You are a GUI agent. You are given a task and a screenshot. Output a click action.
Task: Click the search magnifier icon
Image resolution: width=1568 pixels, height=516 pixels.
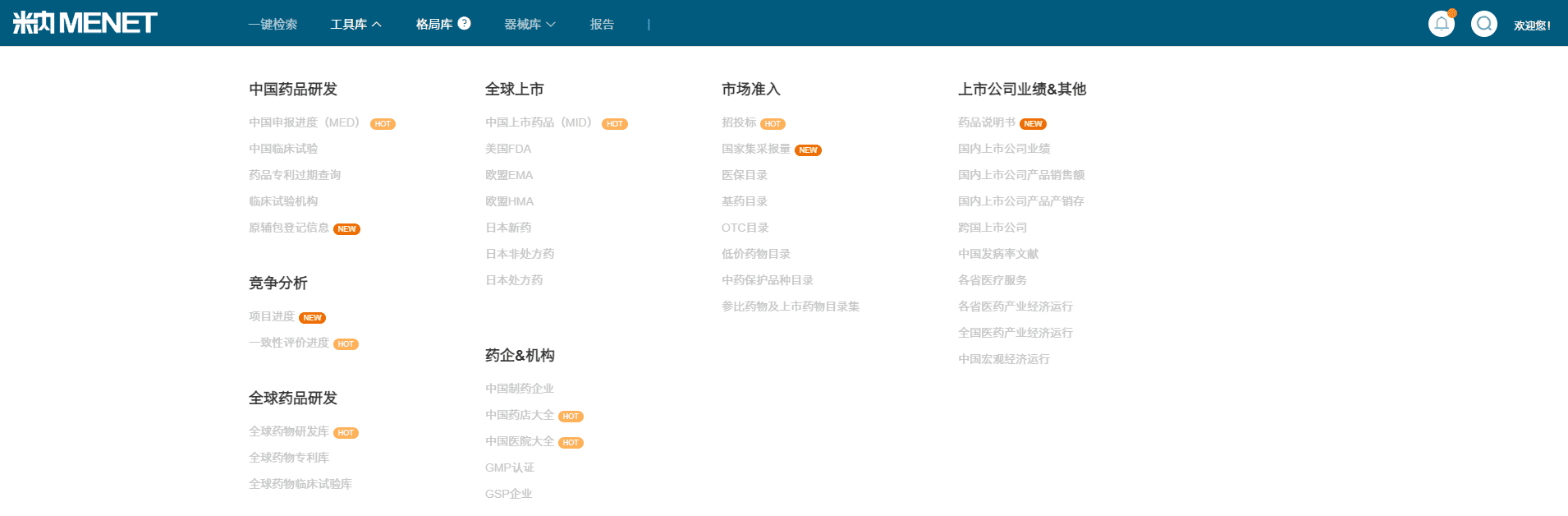pos(1484,24)
